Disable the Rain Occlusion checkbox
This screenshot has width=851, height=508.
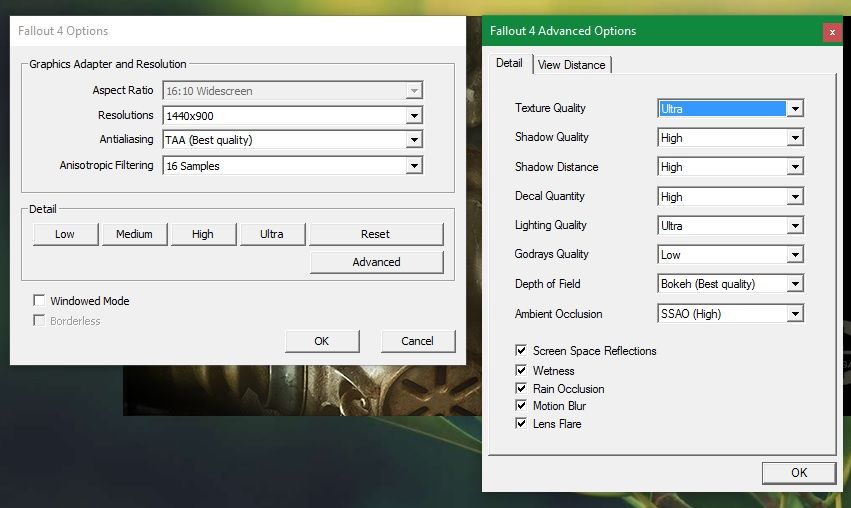pos(521,388)
